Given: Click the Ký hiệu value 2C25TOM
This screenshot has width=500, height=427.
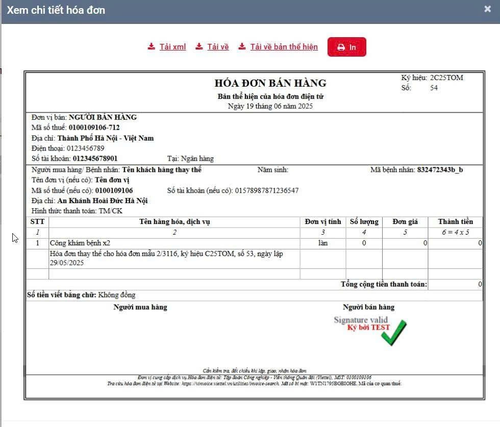Looking at the screenshot, I should 446,78.
